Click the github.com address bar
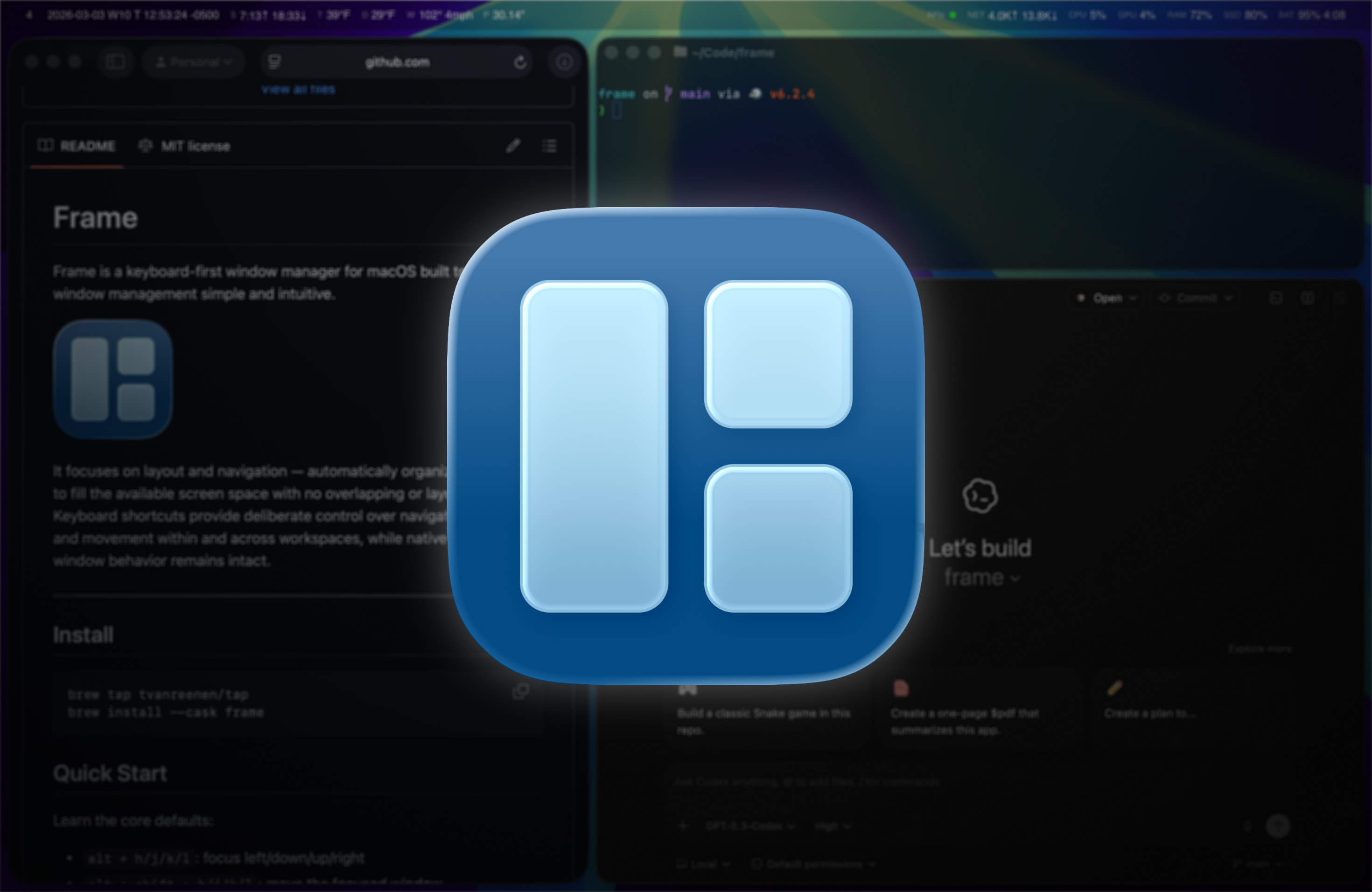Viewport: 1372px width, 892px height. [397, 62]
